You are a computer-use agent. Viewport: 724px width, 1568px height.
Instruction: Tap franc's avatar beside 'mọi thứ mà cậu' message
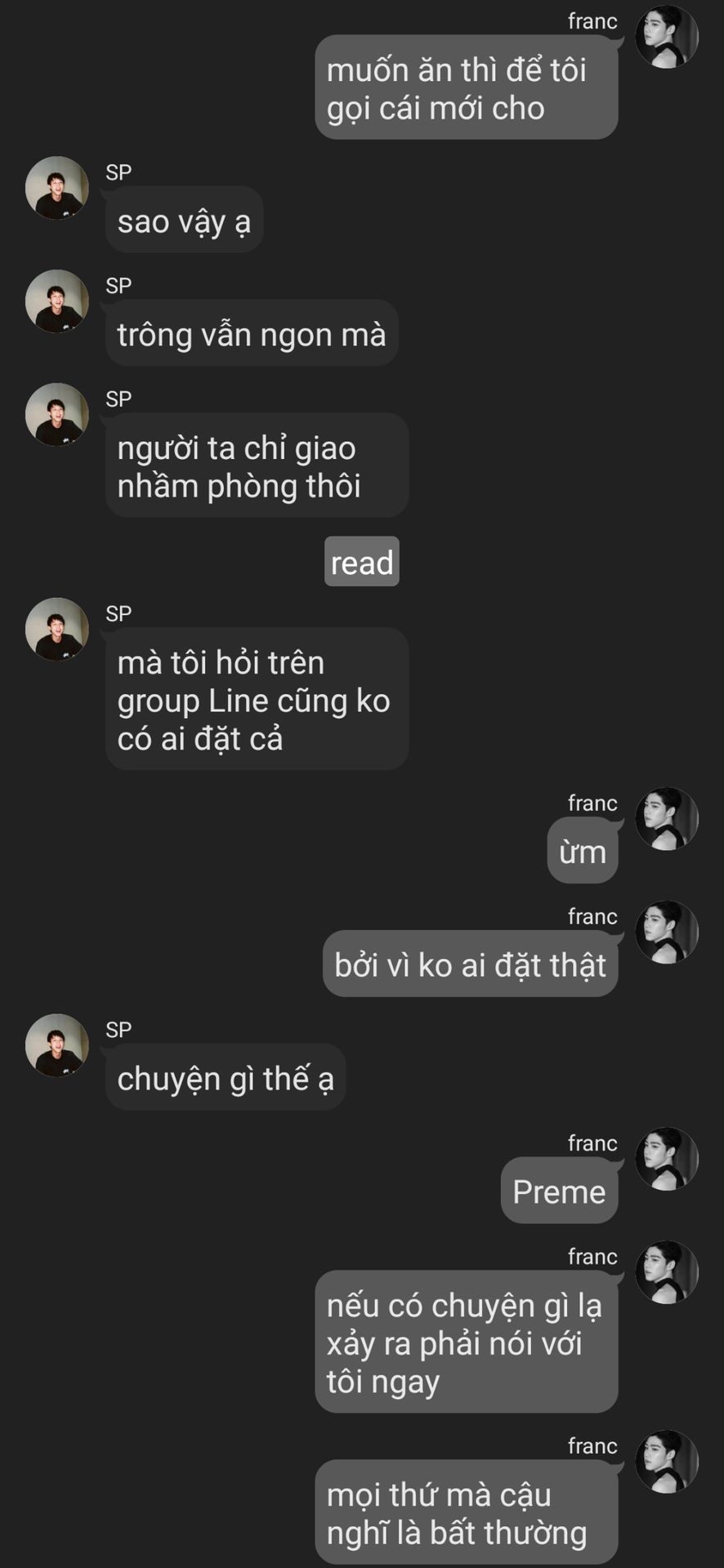pos(667,1462)
